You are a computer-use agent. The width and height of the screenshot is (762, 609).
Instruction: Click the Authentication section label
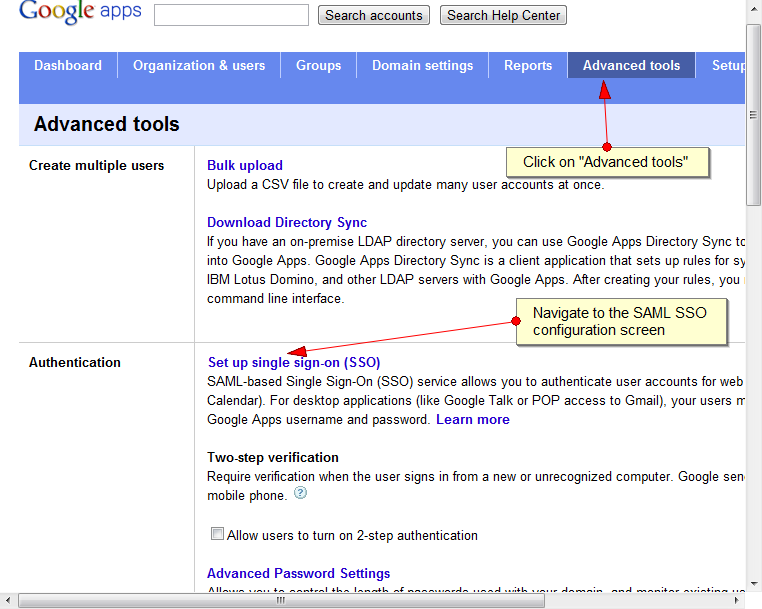coord(75,363)
